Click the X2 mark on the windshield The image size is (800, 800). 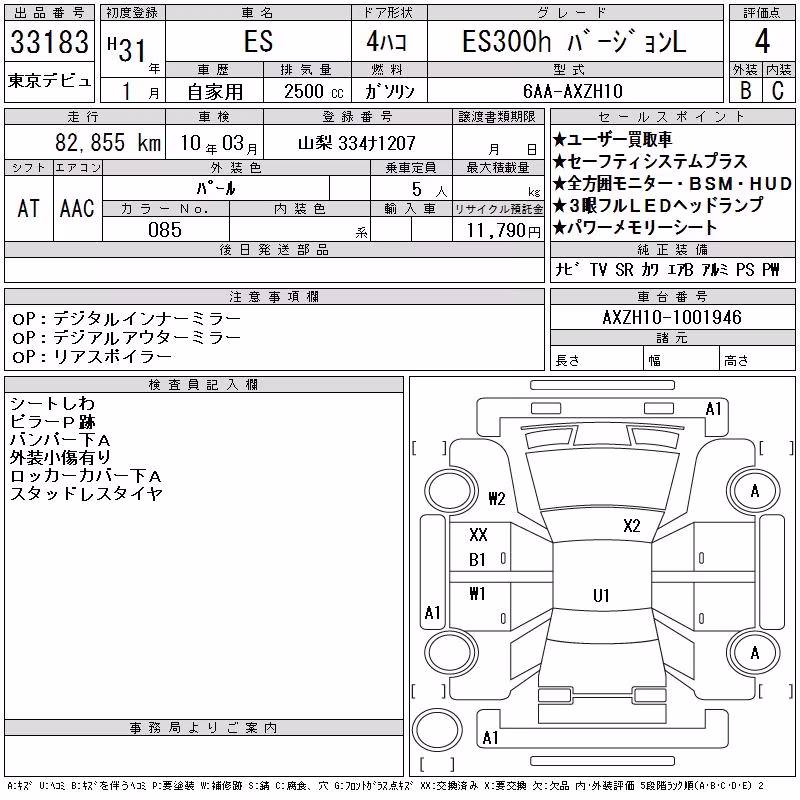632,526
